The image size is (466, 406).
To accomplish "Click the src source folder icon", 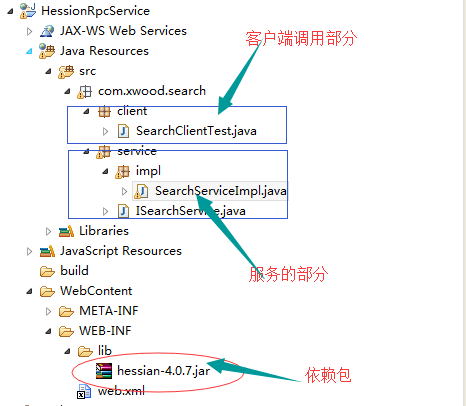I will point(66,71).
